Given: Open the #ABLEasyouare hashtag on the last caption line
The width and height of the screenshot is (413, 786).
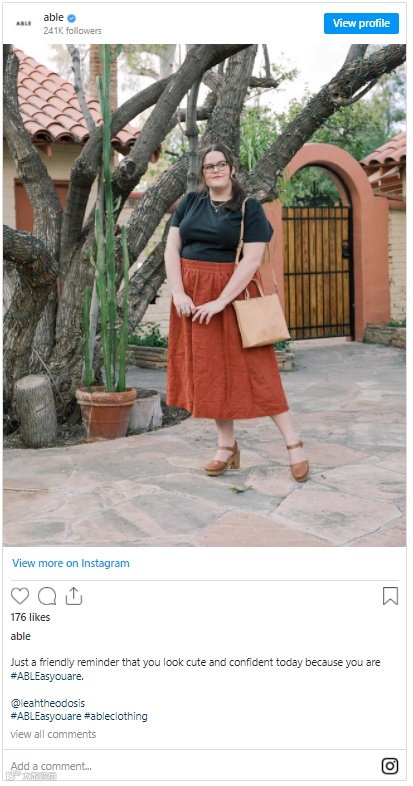Looking at the screenshot, I should click(x=46, y=716).
